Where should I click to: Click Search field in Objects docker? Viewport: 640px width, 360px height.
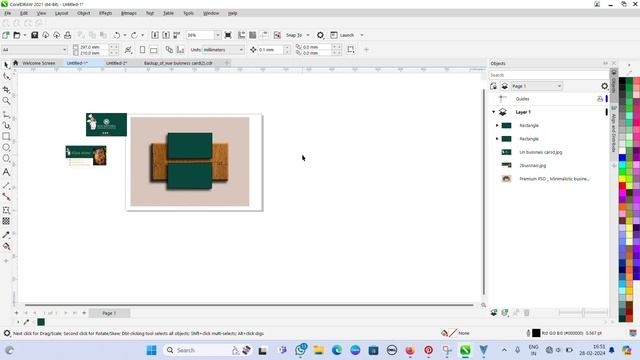coord(548,75)
